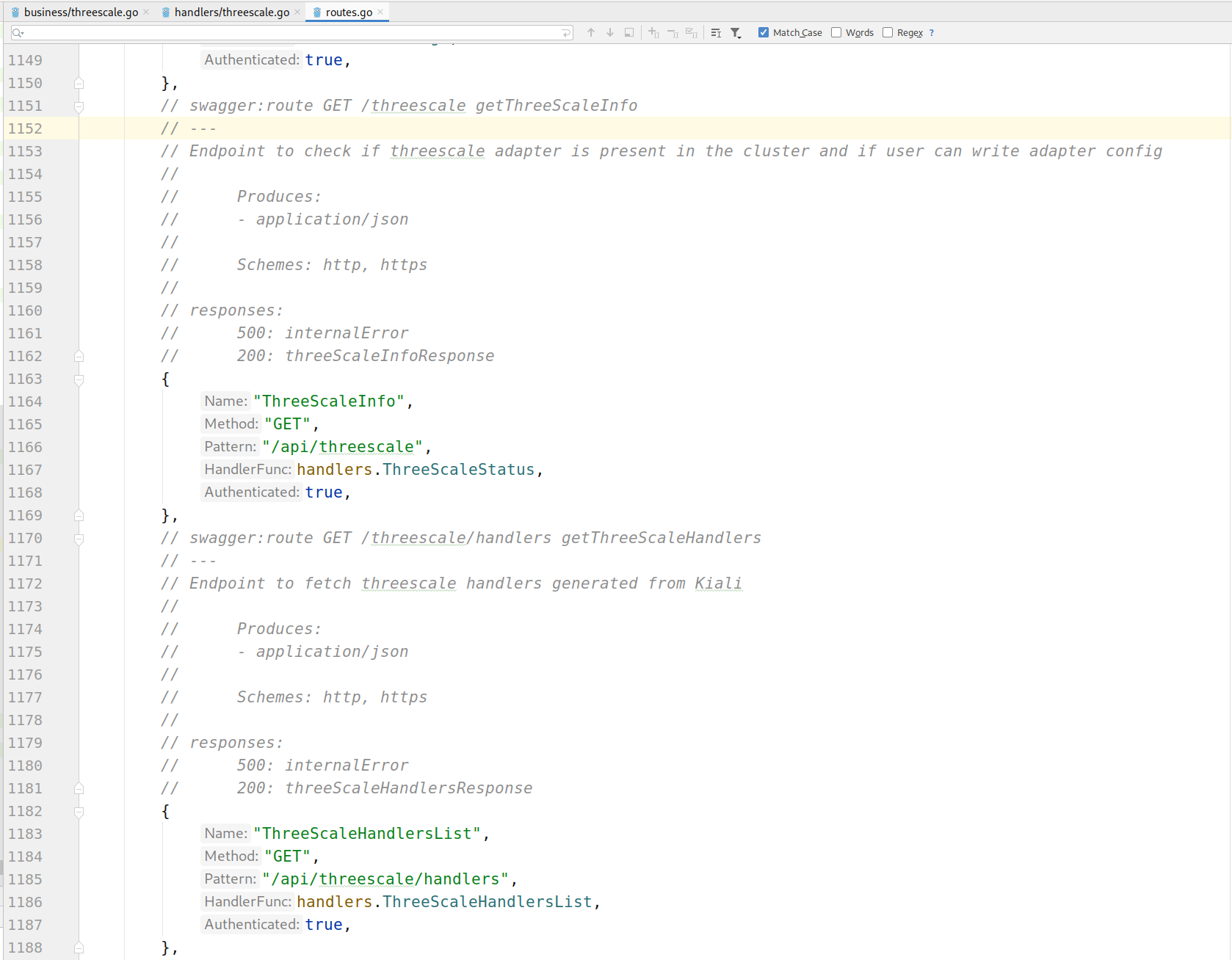1232x960 pixels.
Task: Open search history magnifier dropdown
Action: coord(18,32)
